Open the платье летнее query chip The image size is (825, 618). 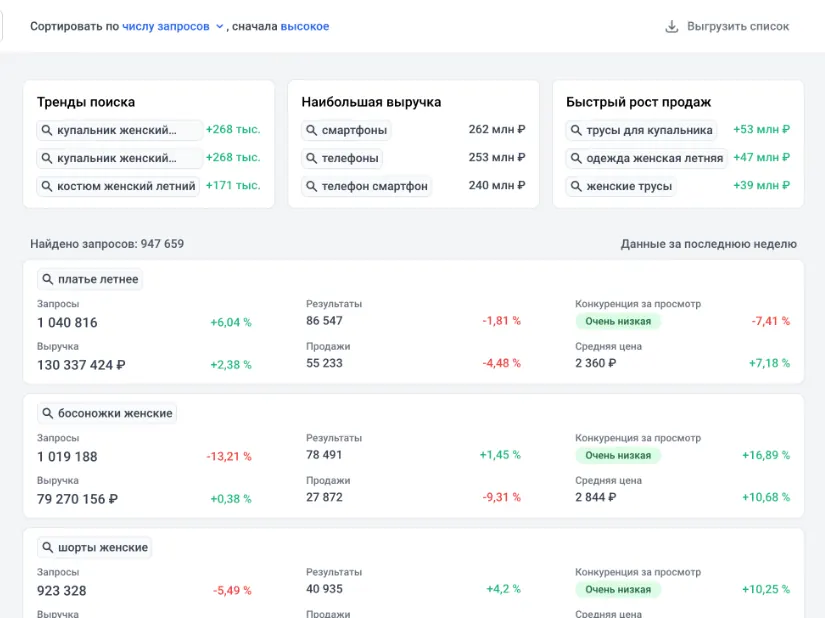[90, 279]
